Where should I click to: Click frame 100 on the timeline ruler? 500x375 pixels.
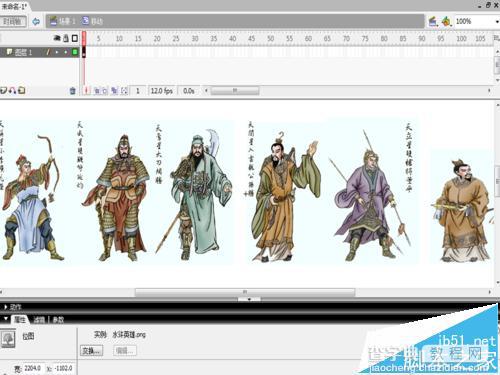461,38
